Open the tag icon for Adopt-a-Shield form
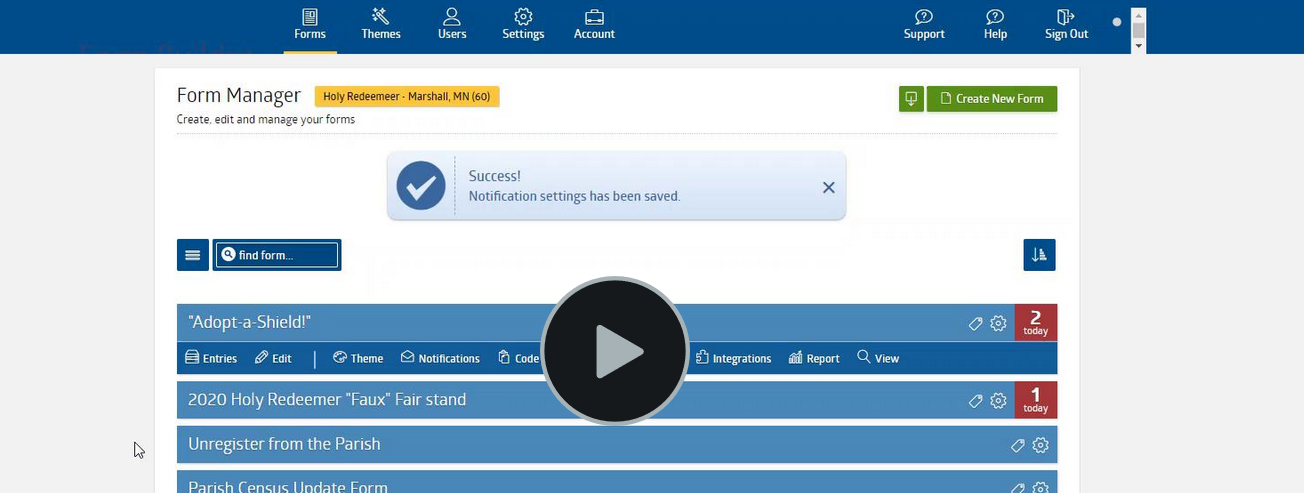Viewport: 1304px width, 493px height. [x=976, y=323]
